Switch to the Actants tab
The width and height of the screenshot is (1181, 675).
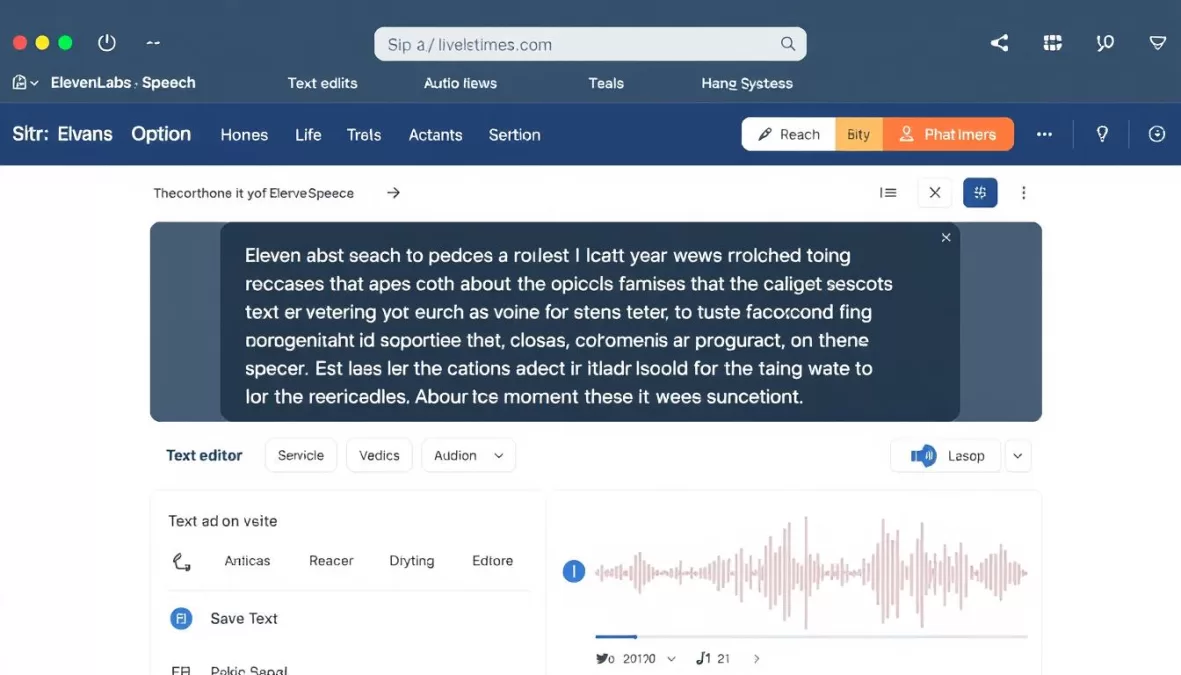[x=435, y=134]
